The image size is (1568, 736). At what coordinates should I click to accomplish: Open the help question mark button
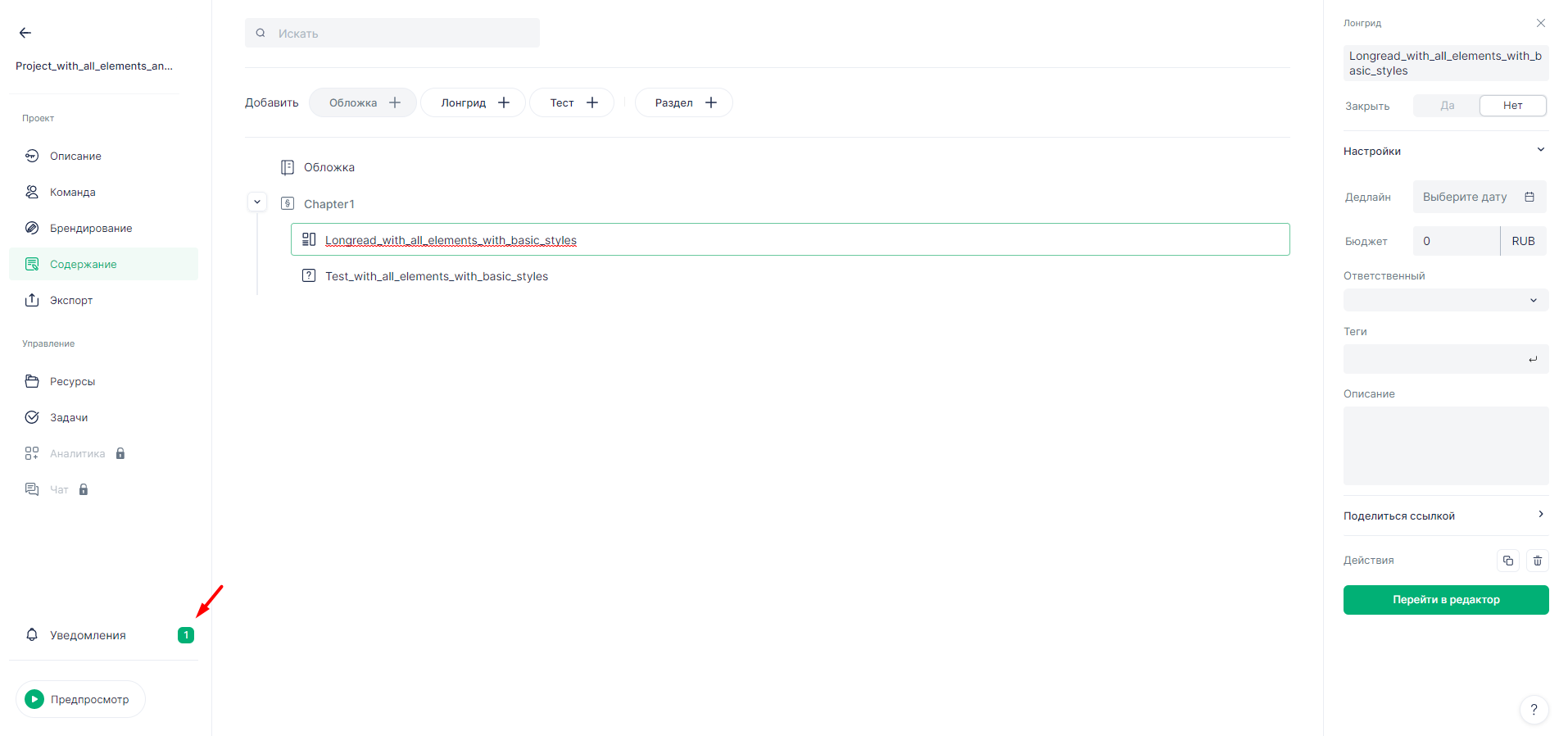pos(1534,710)
